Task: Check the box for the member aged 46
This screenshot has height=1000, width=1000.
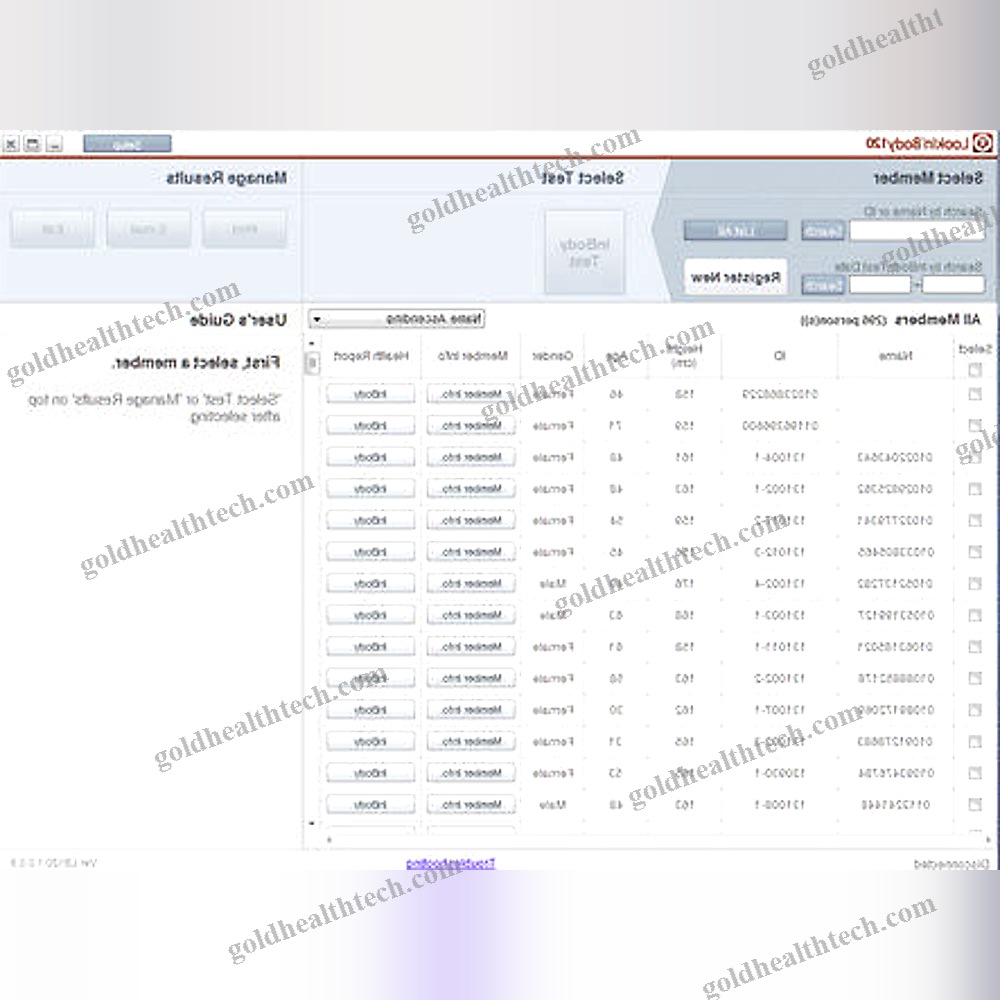Action: (974, 394)
